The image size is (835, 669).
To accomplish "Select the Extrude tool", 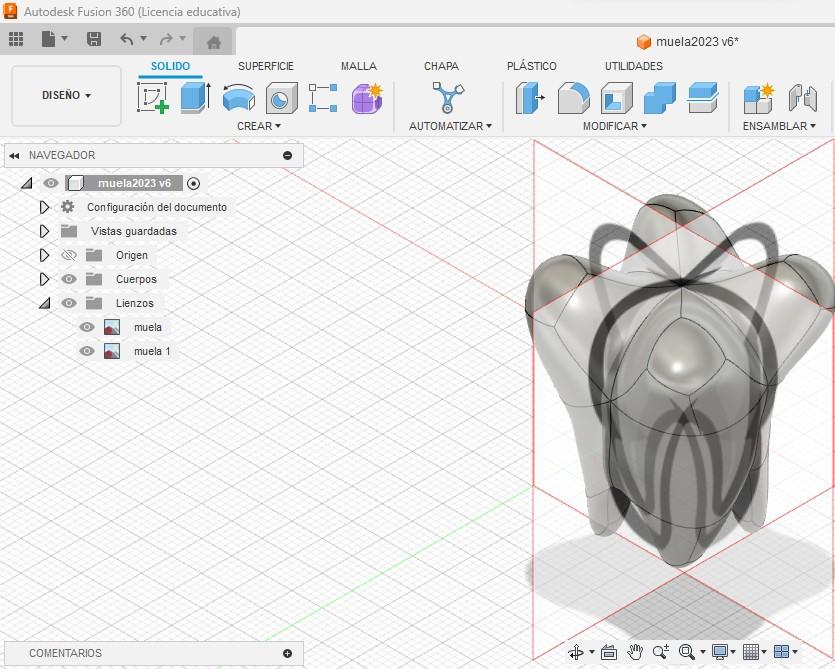I will 196,97.
